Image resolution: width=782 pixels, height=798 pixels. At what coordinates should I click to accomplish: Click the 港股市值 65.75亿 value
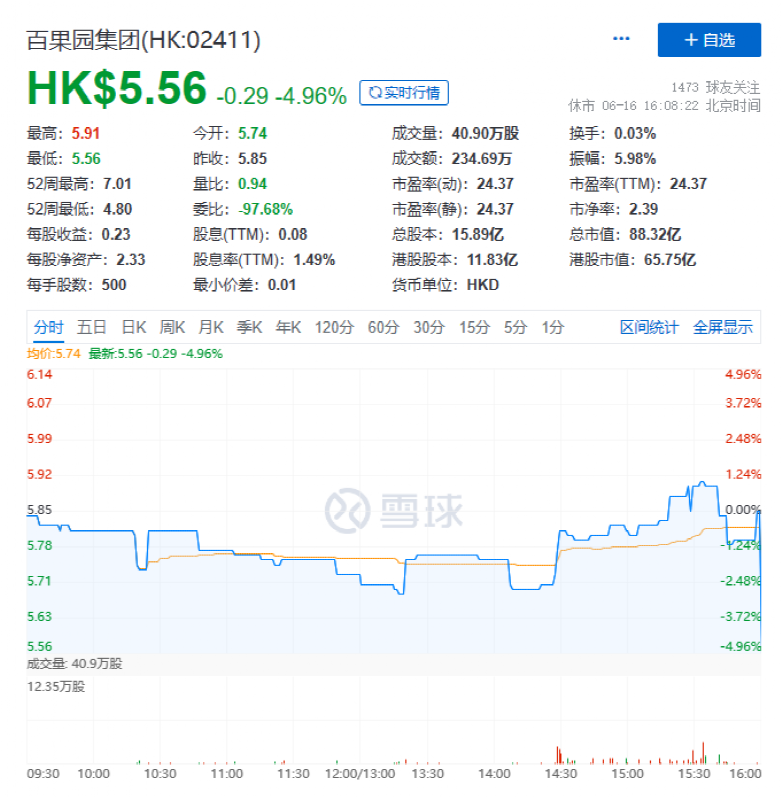point(670,260)
